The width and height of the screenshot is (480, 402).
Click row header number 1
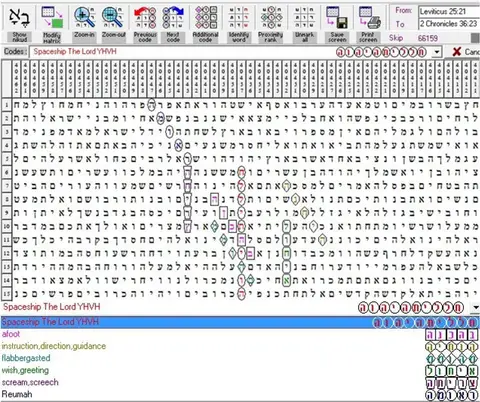tap(7, 105)
